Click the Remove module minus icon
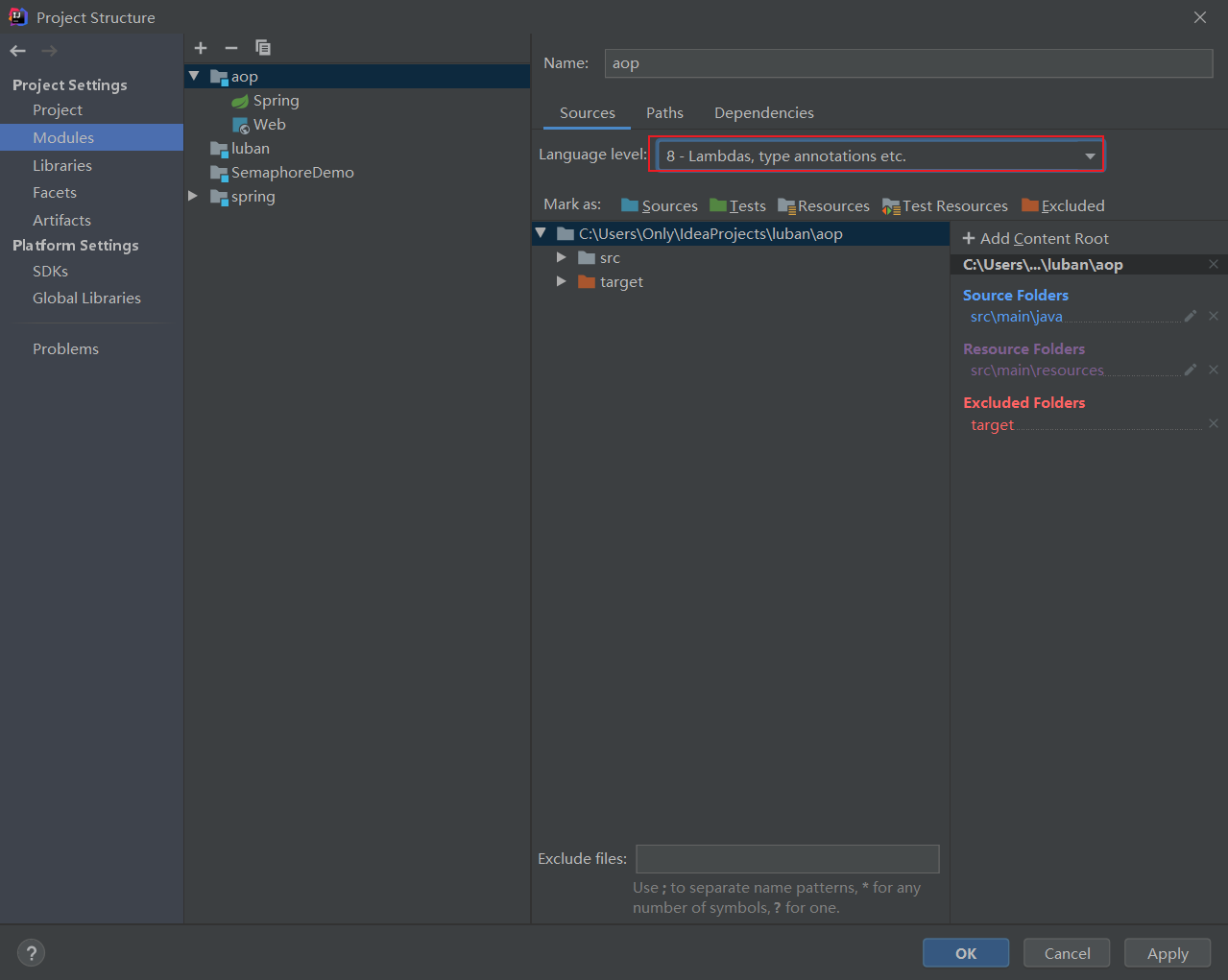This screenshot has width=1228, height=980. pos(230,48)
